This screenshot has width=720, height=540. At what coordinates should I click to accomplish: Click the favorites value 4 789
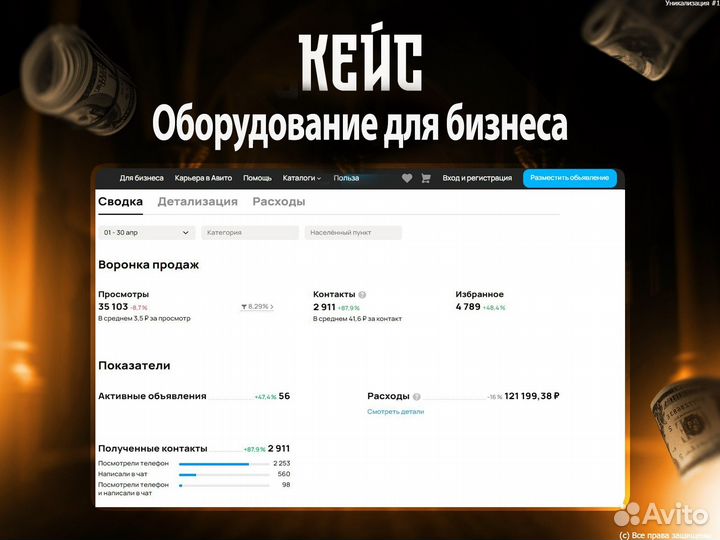tap(468, 307)
